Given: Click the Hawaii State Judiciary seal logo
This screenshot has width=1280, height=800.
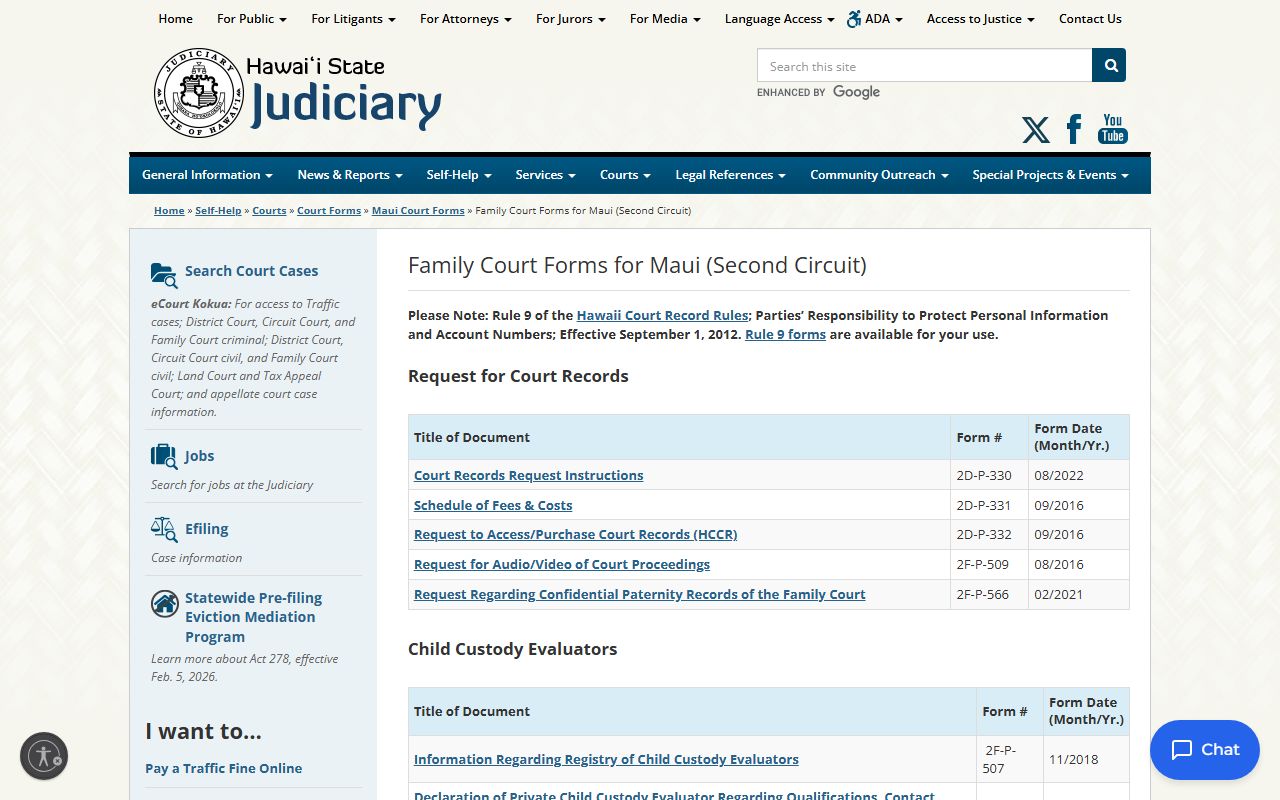Looking at the screenshot, I should (x=199, y=92).
